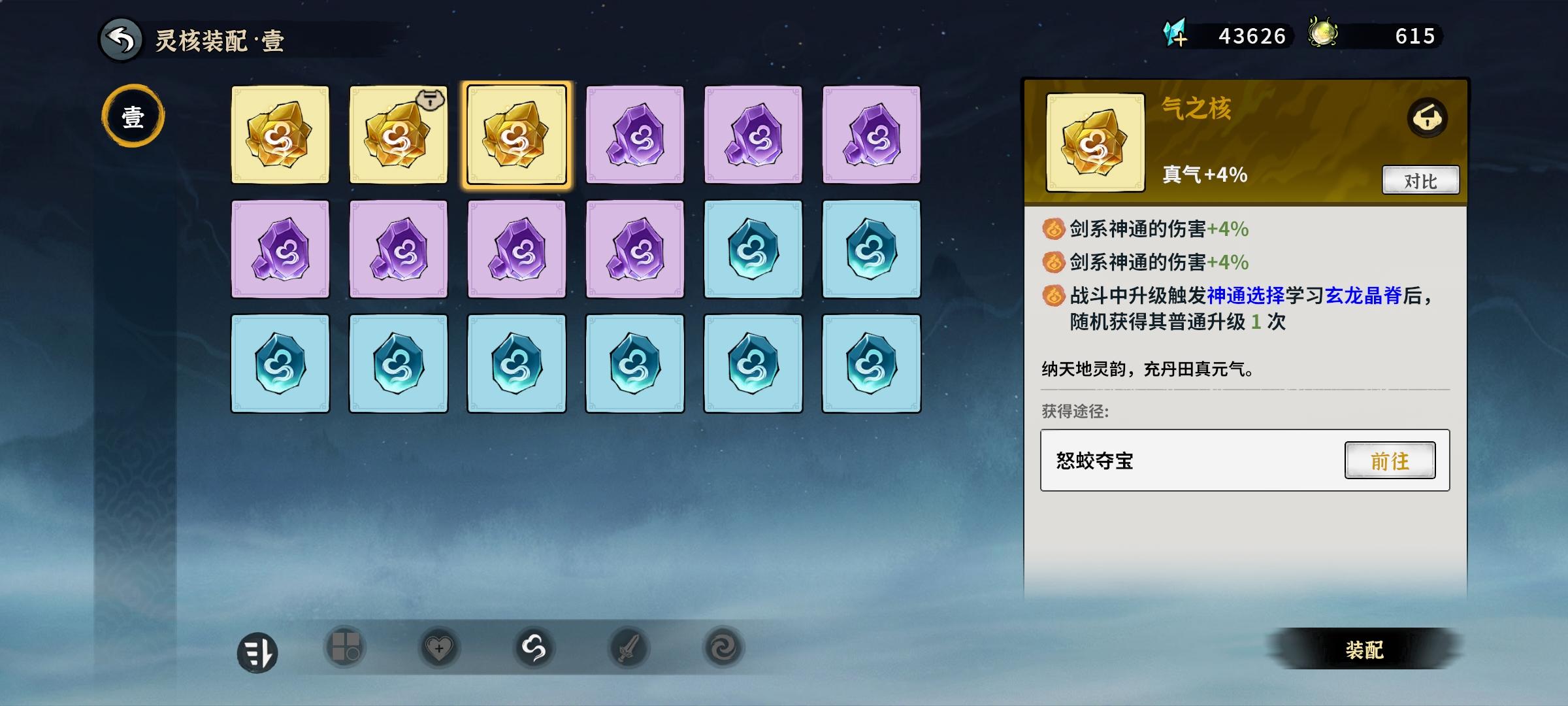Filter cores by spiral vortex icon
The height and width of the screenshot is (706, 1568).
723,648
